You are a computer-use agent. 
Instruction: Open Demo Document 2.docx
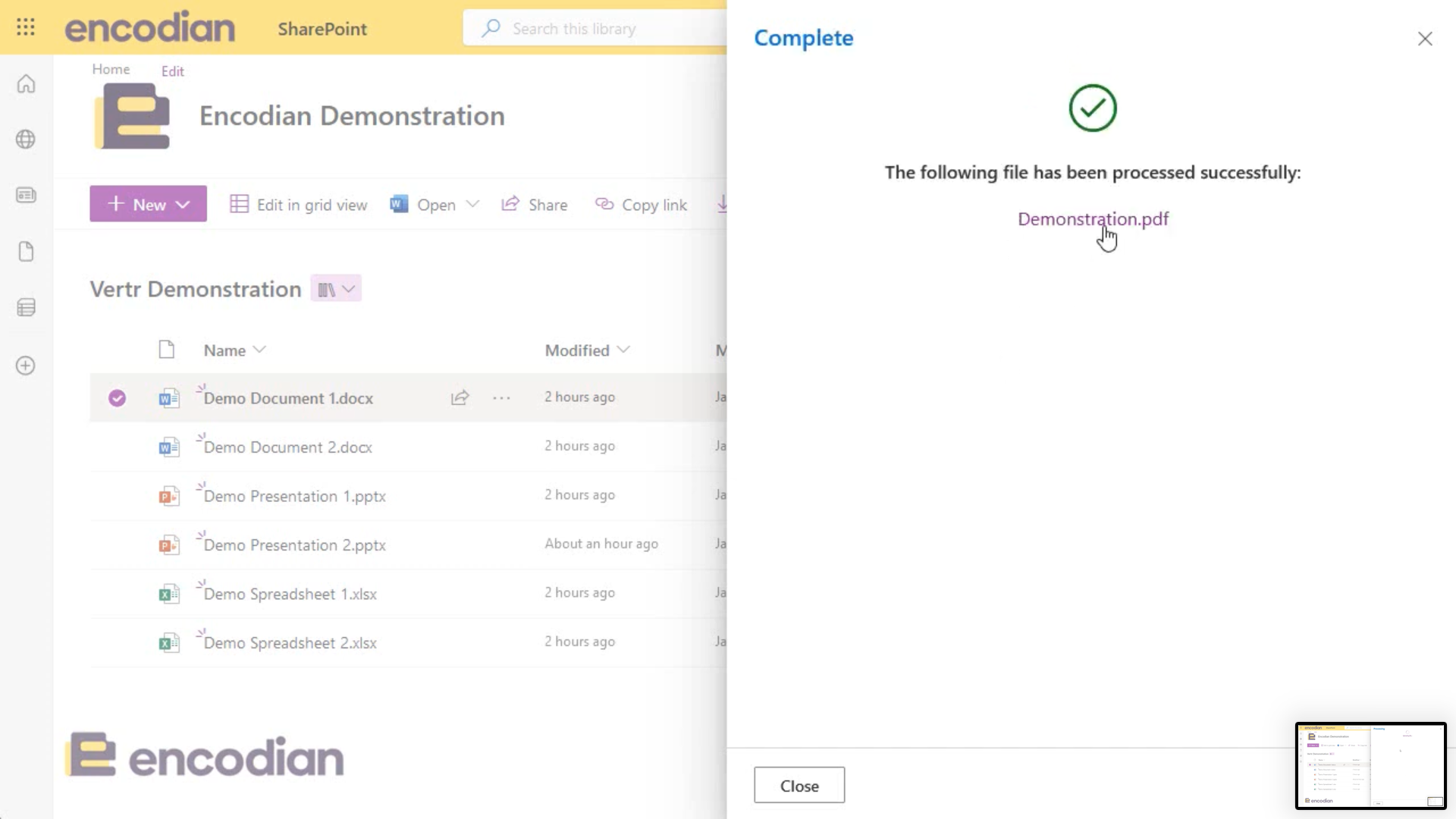pyautogui.click(x=287, y=447)
